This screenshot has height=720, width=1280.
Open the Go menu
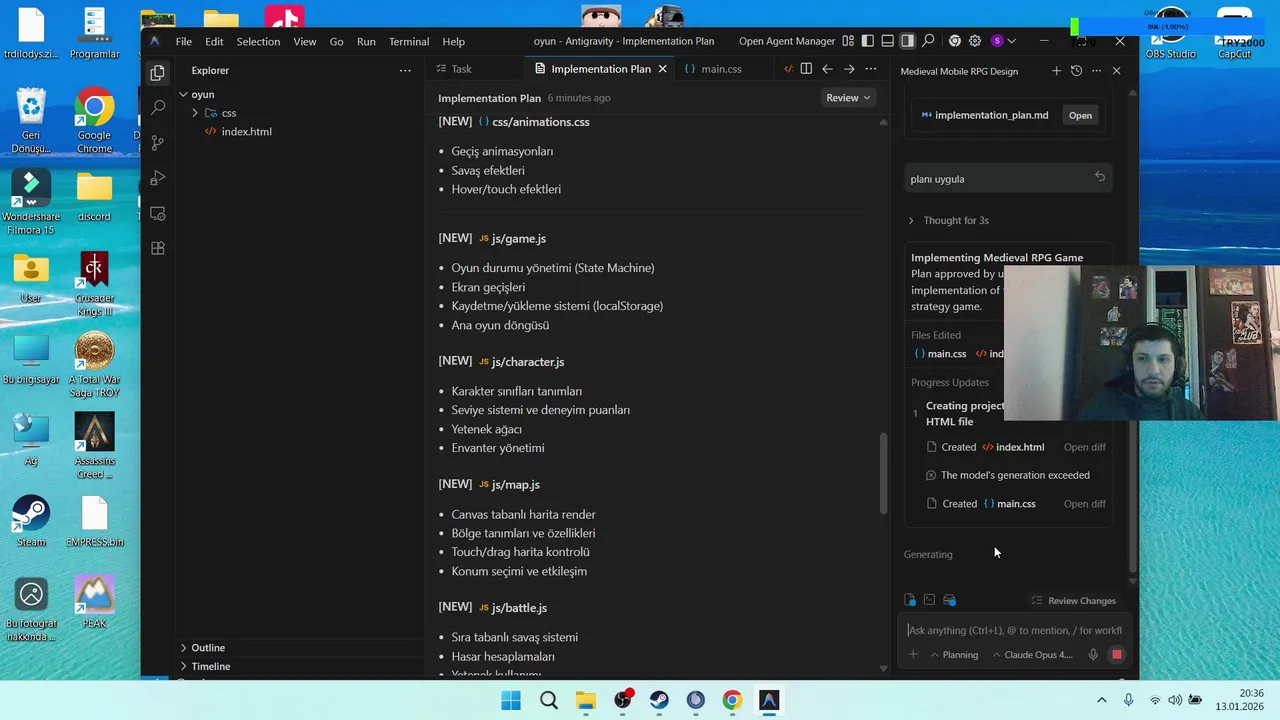tap(336, 41)
